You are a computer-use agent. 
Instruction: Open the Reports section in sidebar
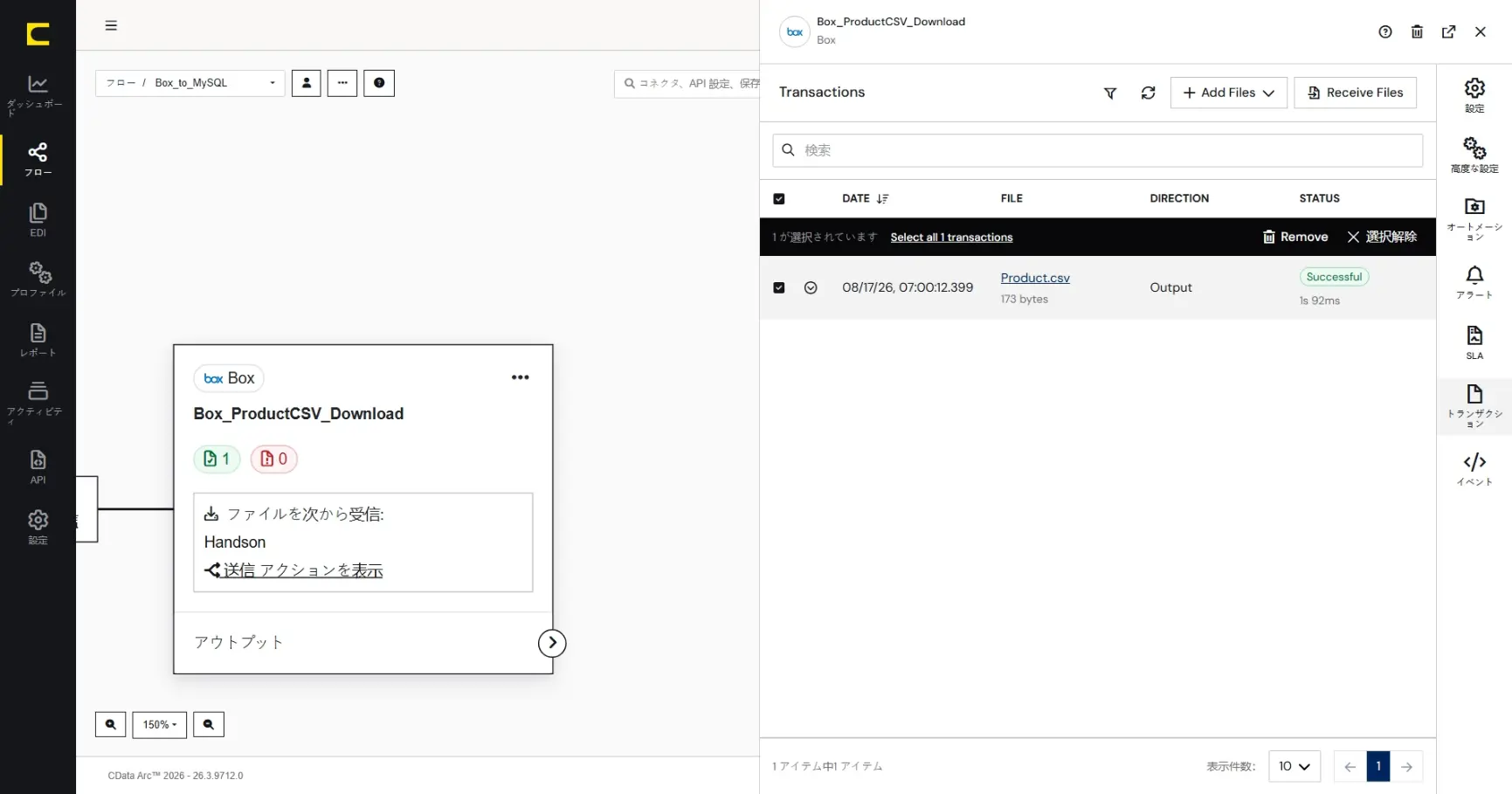38,340
